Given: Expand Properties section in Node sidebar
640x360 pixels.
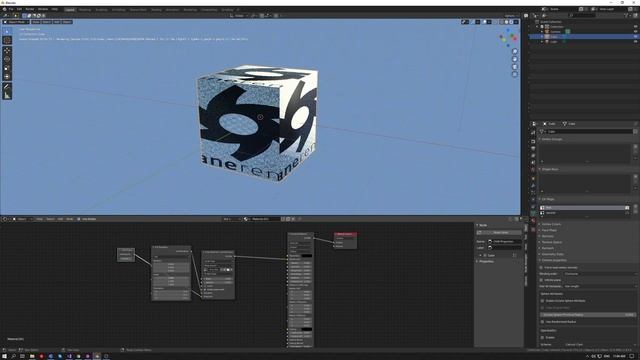Looking at the screenshot, I should point(486,262).
